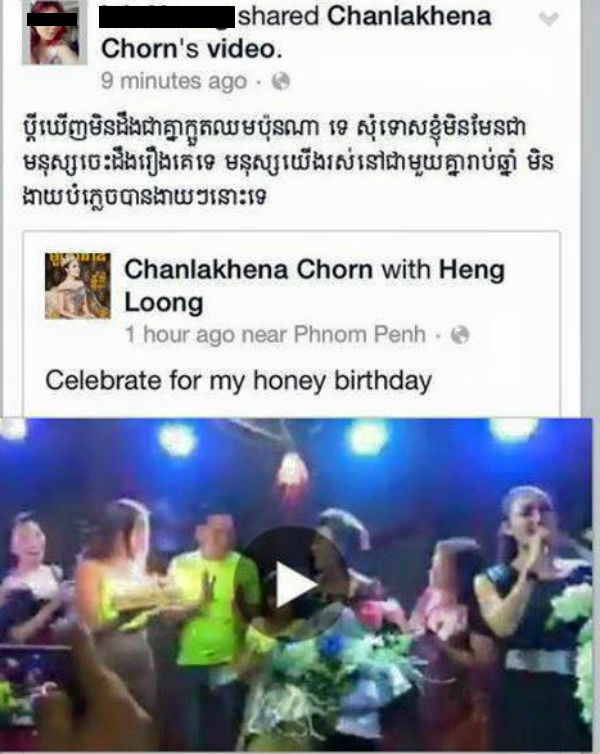Play the shared birthday video
The image size is (600, 754).
click(293, 584)
